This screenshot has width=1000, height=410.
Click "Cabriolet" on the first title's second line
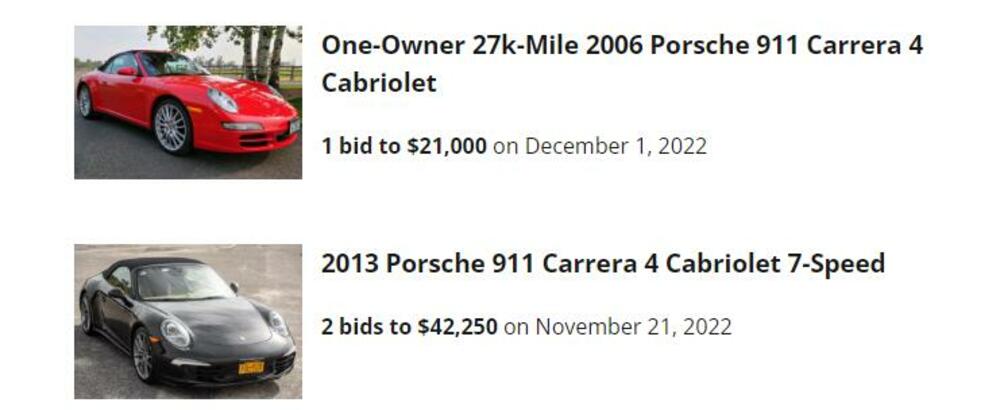tap(378, 83)
